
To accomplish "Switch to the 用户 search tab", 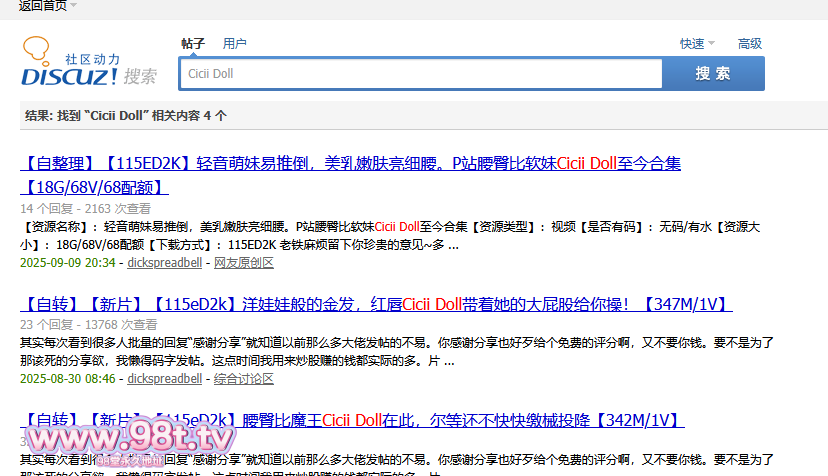I will 234,43.
